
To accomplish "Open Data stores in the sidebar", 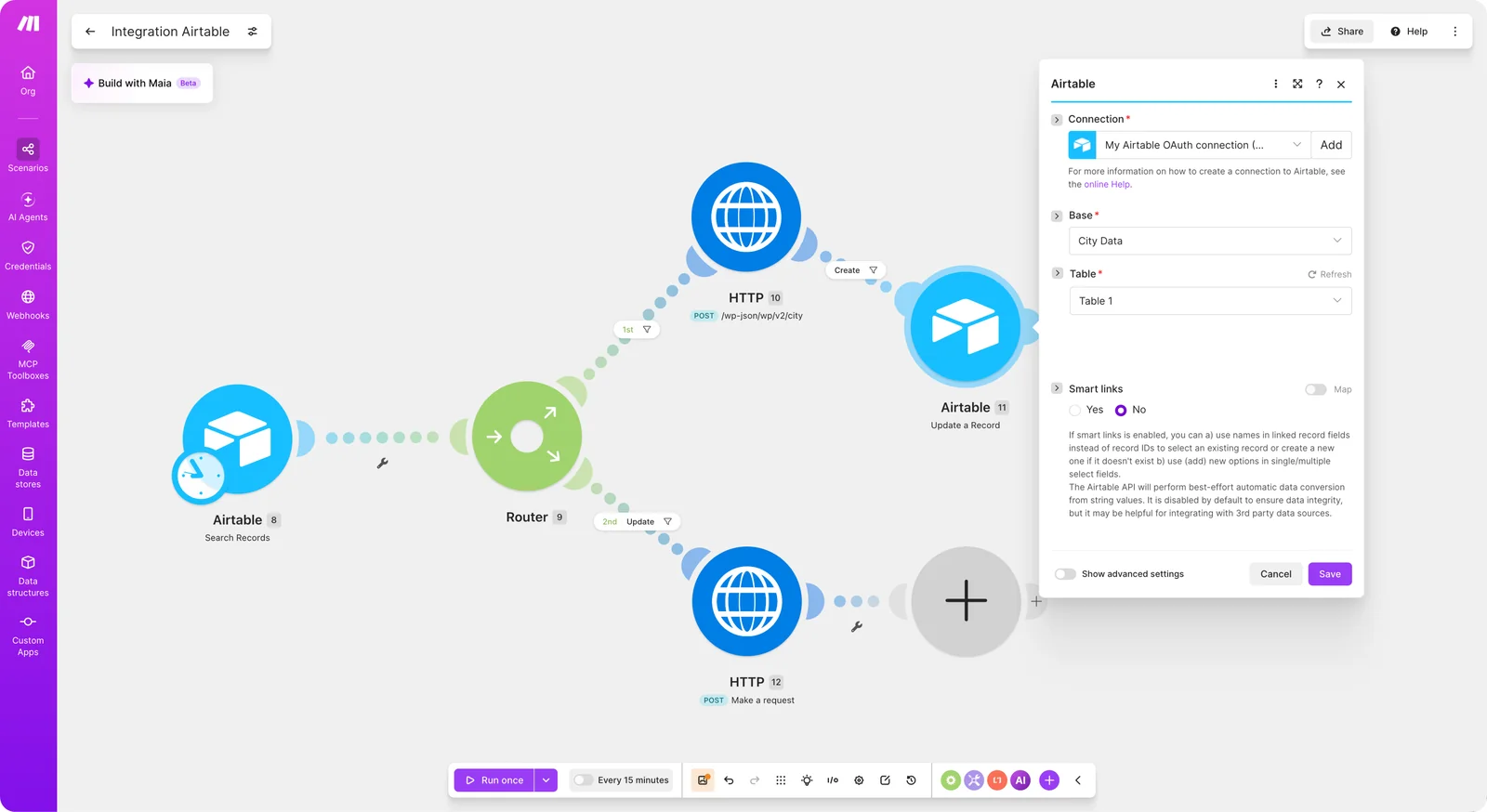I will [28, 467].
